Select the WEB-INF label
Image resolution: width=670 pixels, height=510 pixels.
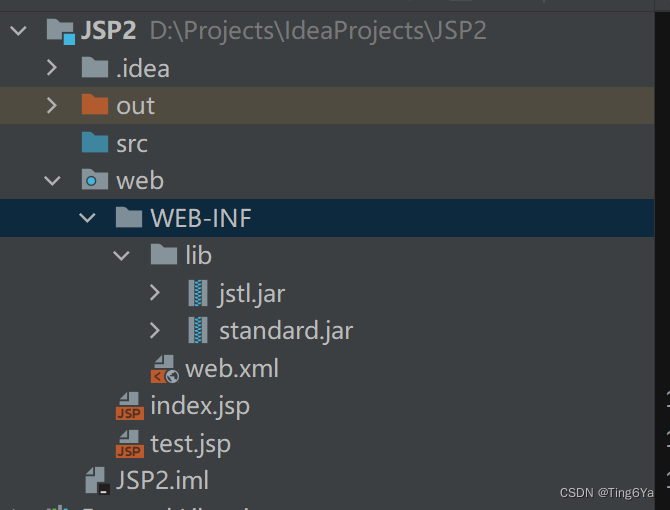pyautogui.click(x=201, y=218)
